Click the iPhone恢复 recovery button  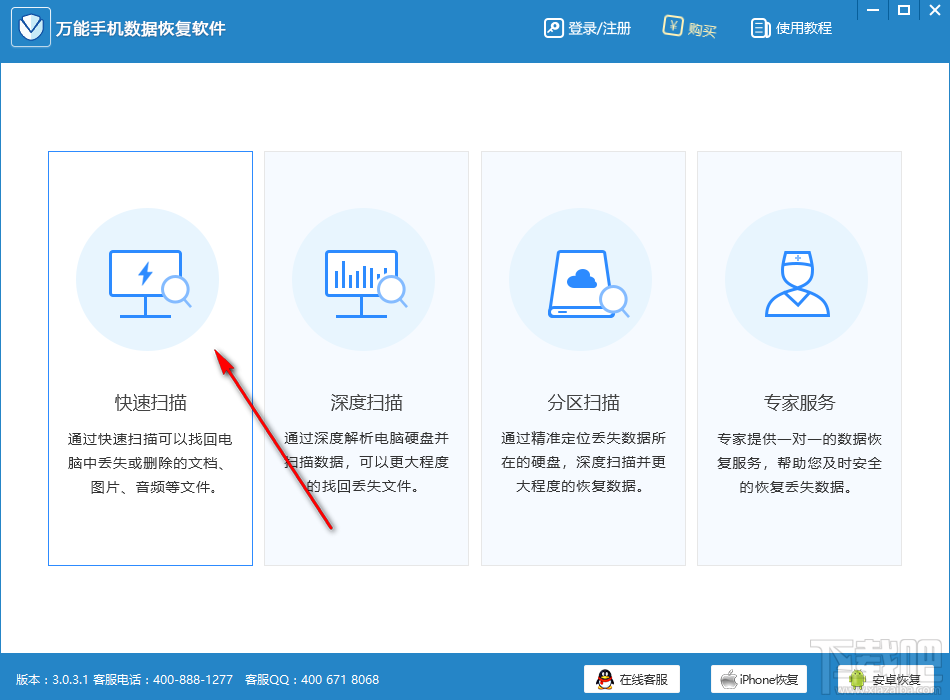click(x=759, y=679)
